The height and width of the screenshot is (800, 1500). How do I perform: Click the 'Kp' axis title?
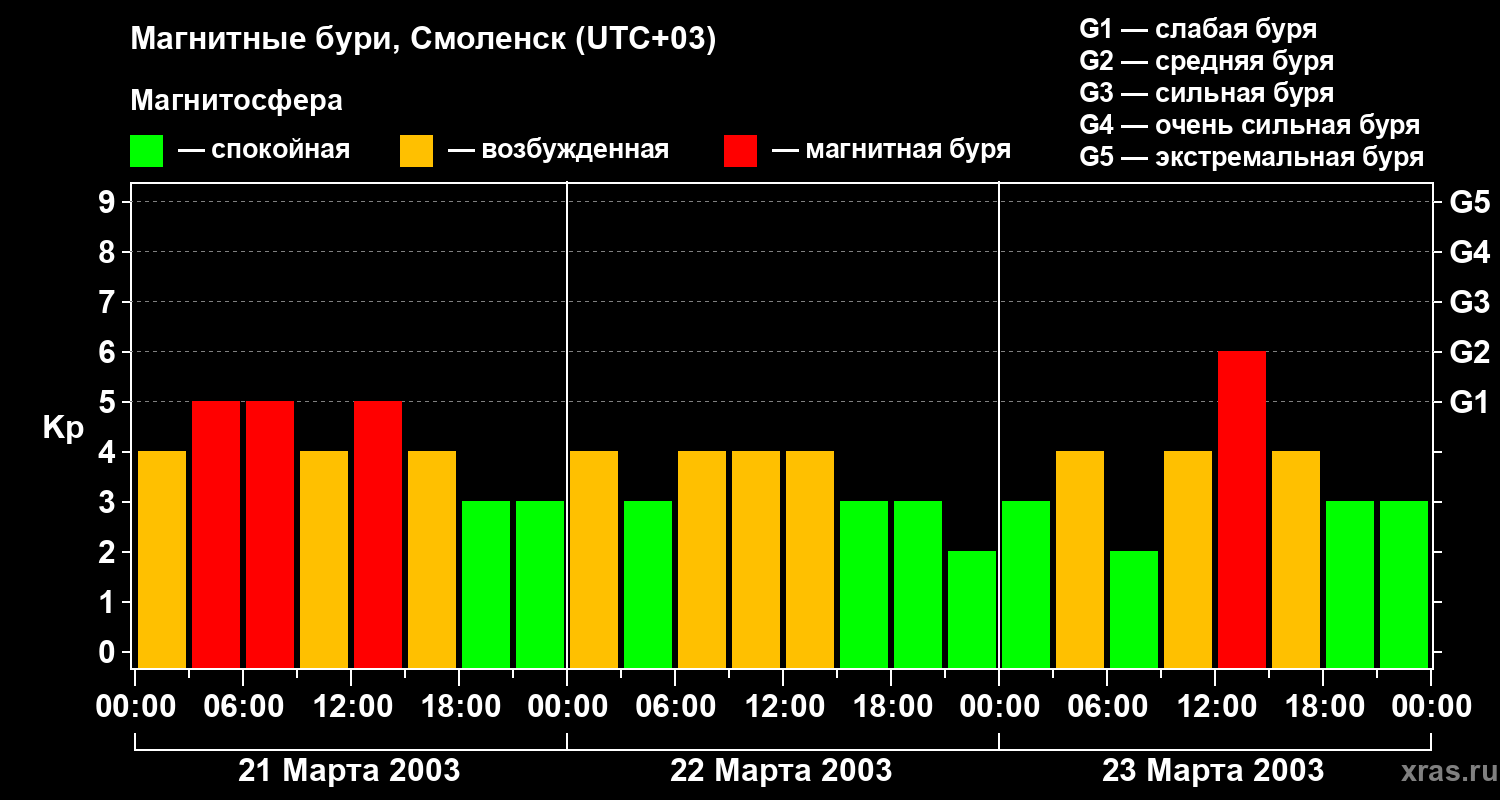tap(63, 428)
